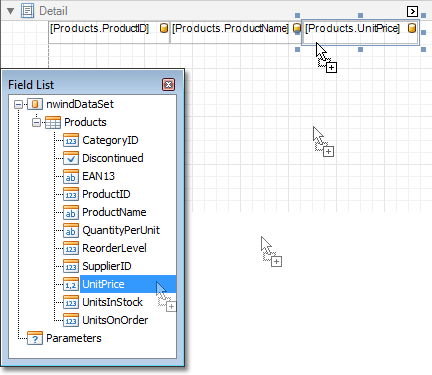Image resolution: width=432 pixels, height=375 pixels.
Task: Collapse the nwindDataSet node
Action: coord(18,105)
